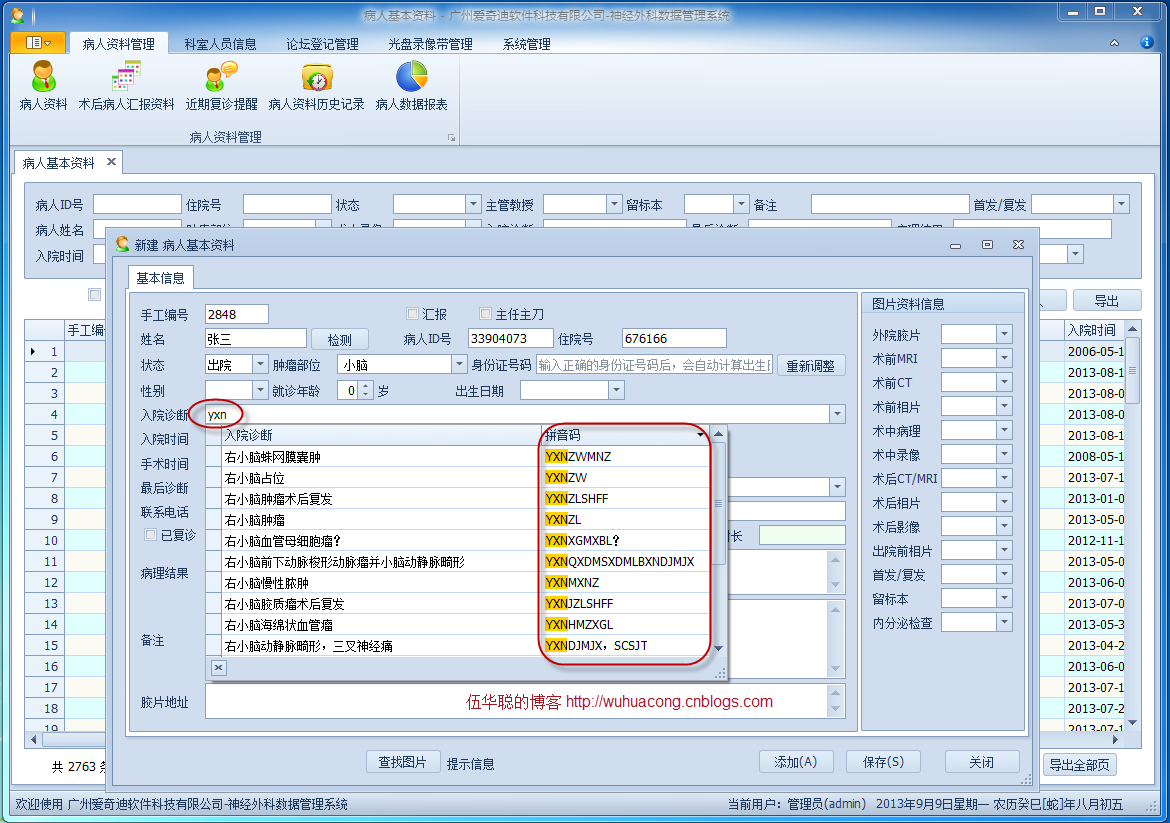Open 术后病人汇报资料 calendar icon
This screenshot has height=823, width=1170.
[x=126, y=77]
